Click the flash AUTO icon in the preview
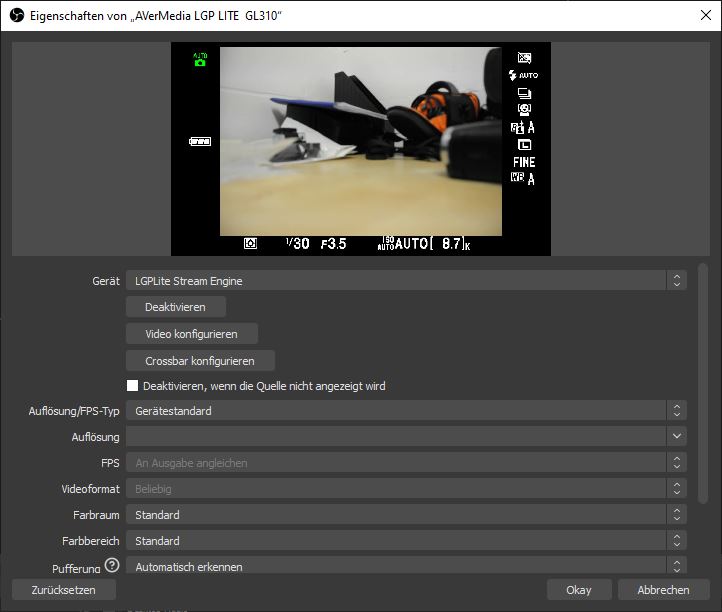The height and width of the screenshot is (612, 722). tap(523, 75)
